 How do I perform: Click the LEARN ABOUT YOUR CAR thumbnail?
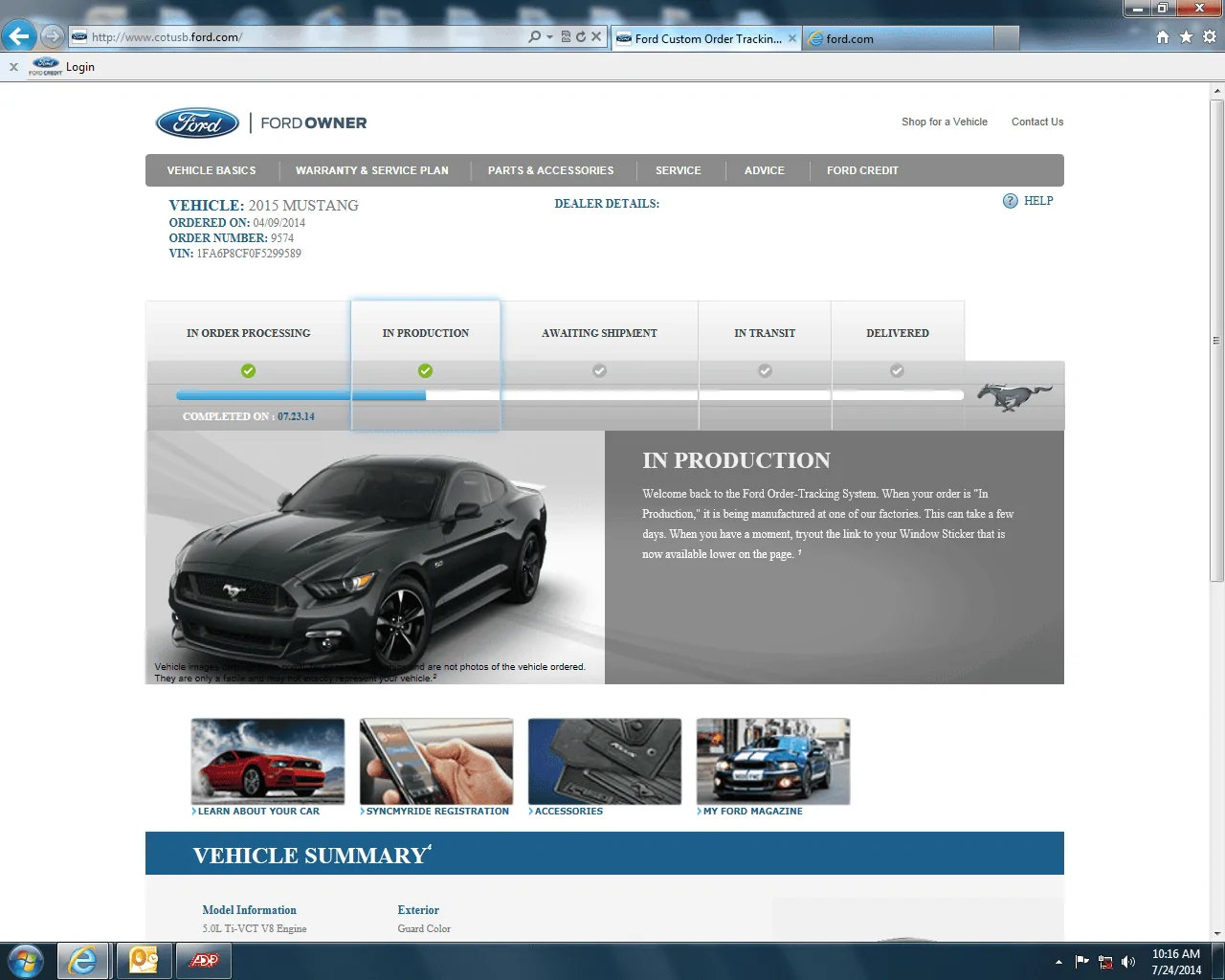point(268,762)
